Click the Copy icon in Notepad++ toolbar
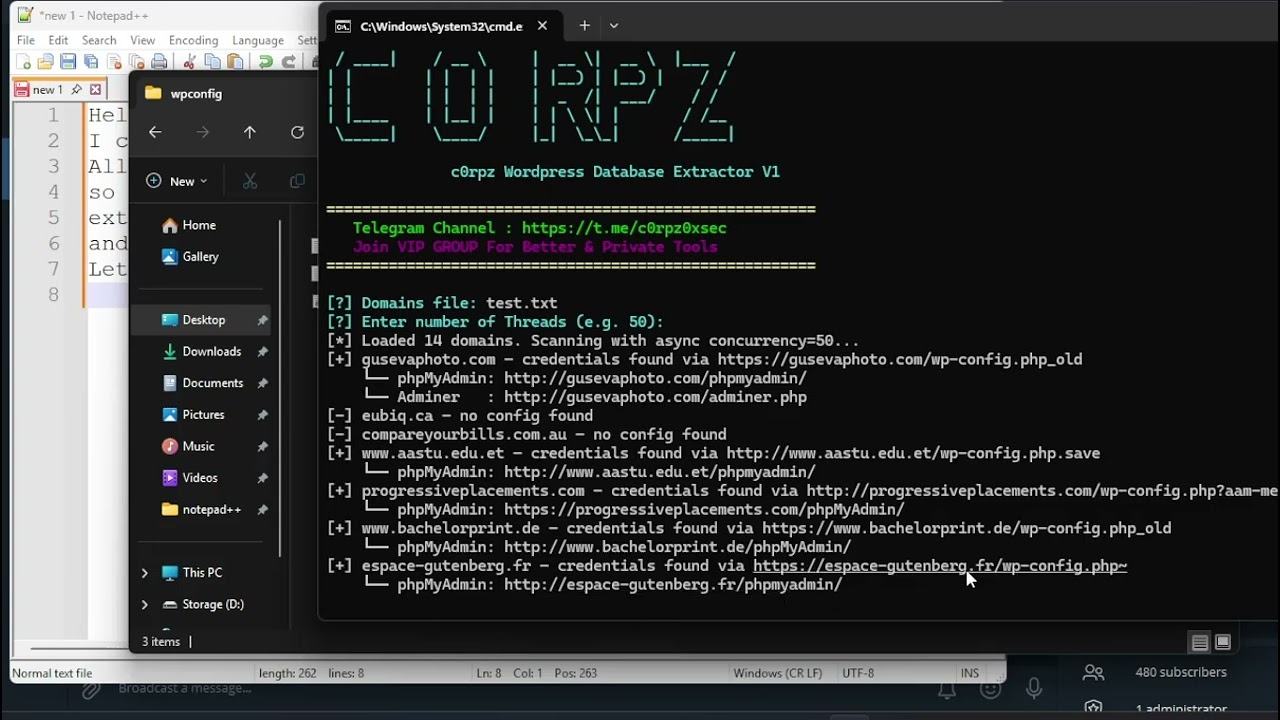This screenshot has width=1280, height=720. (212, 62)
